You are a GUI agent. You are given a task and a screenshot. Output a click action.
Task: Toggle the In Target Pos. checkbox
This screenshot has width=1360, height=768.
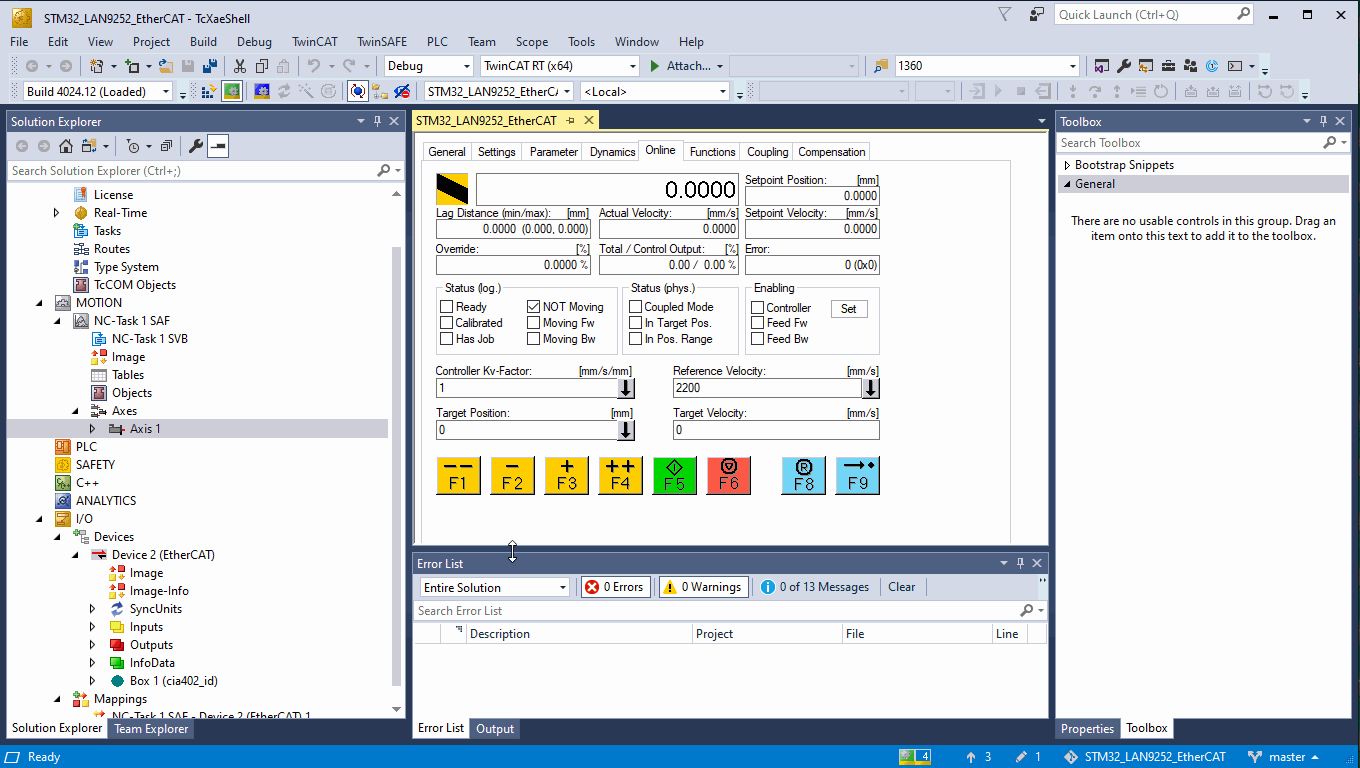click(x=635, y=323)
